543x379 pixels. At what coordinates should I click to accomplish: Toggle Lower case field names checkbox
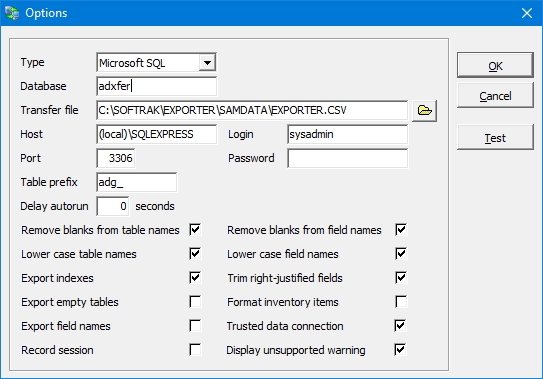(401, 254)
